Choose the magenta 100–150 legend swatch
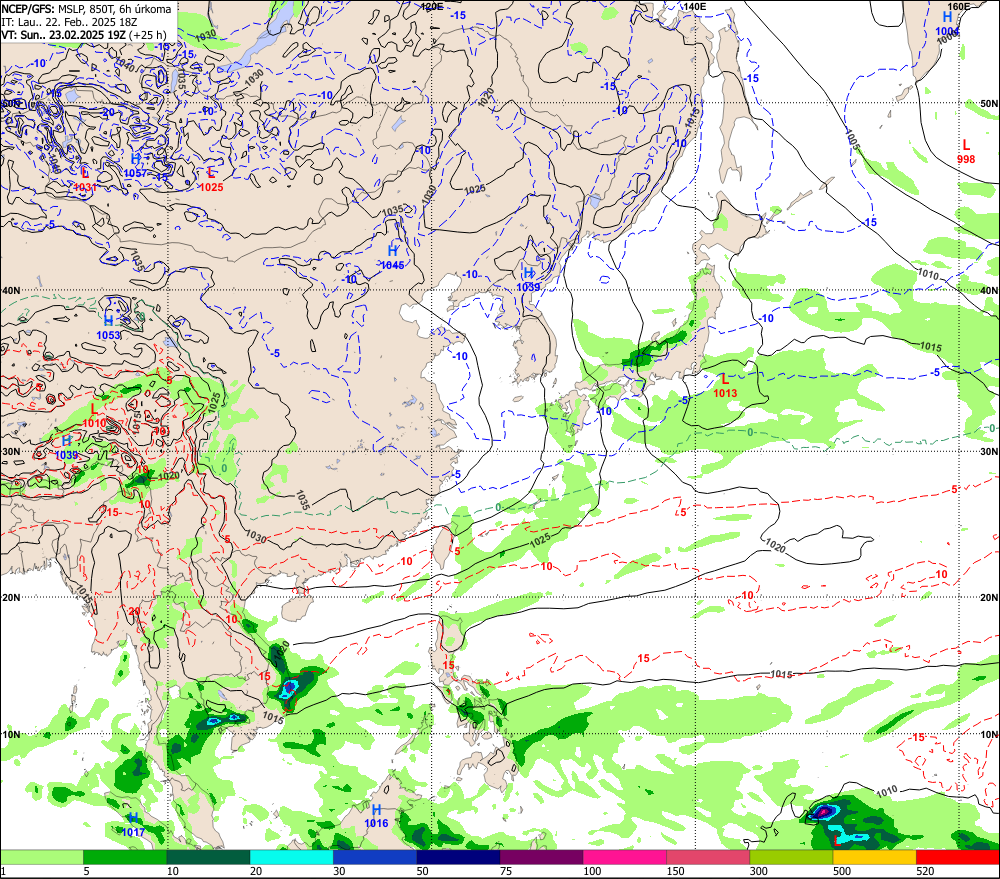The width and height of the screenshot is (1000, 879). 624,857
